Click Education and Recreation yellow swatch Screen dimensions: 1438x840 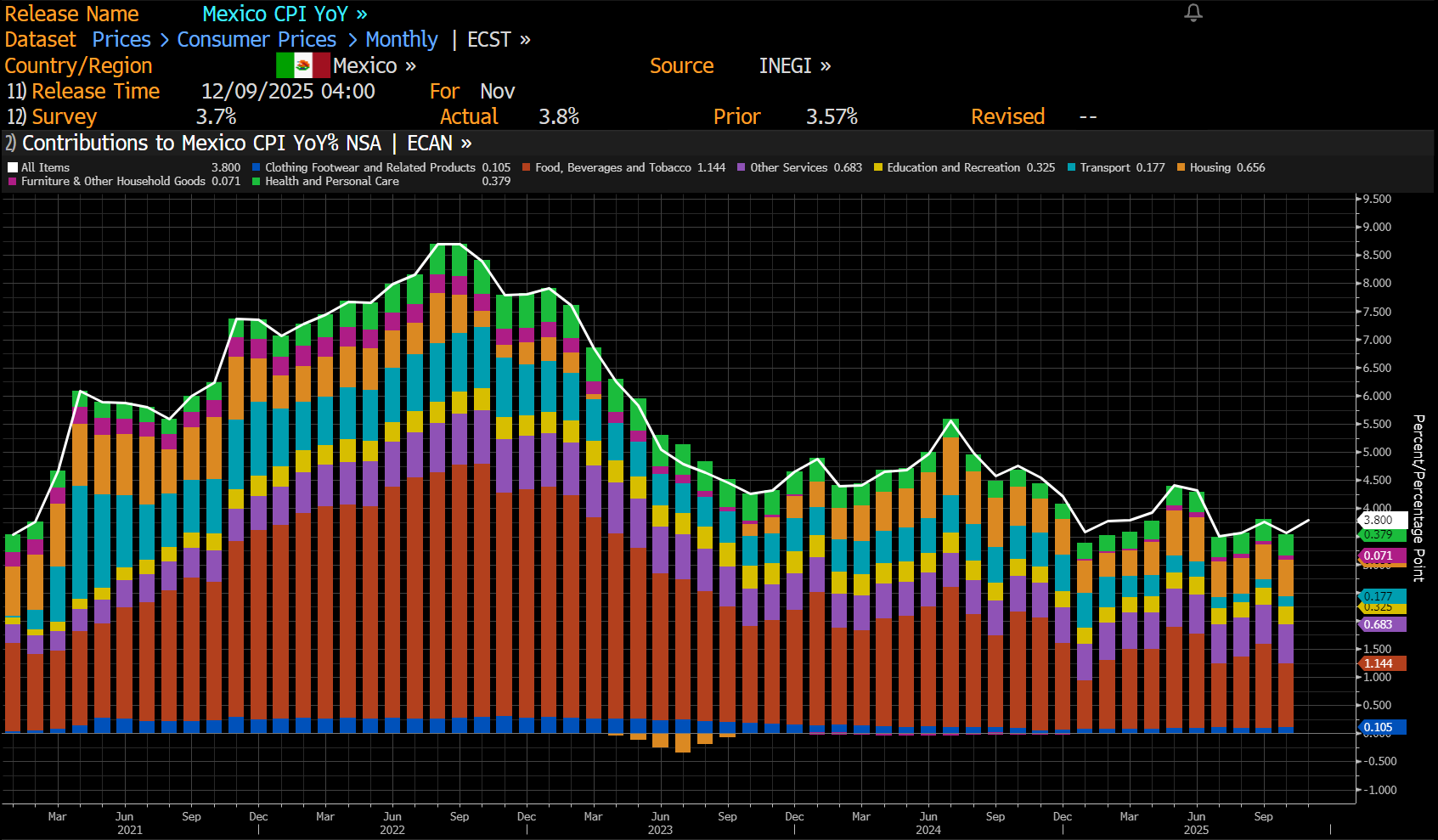878,167
